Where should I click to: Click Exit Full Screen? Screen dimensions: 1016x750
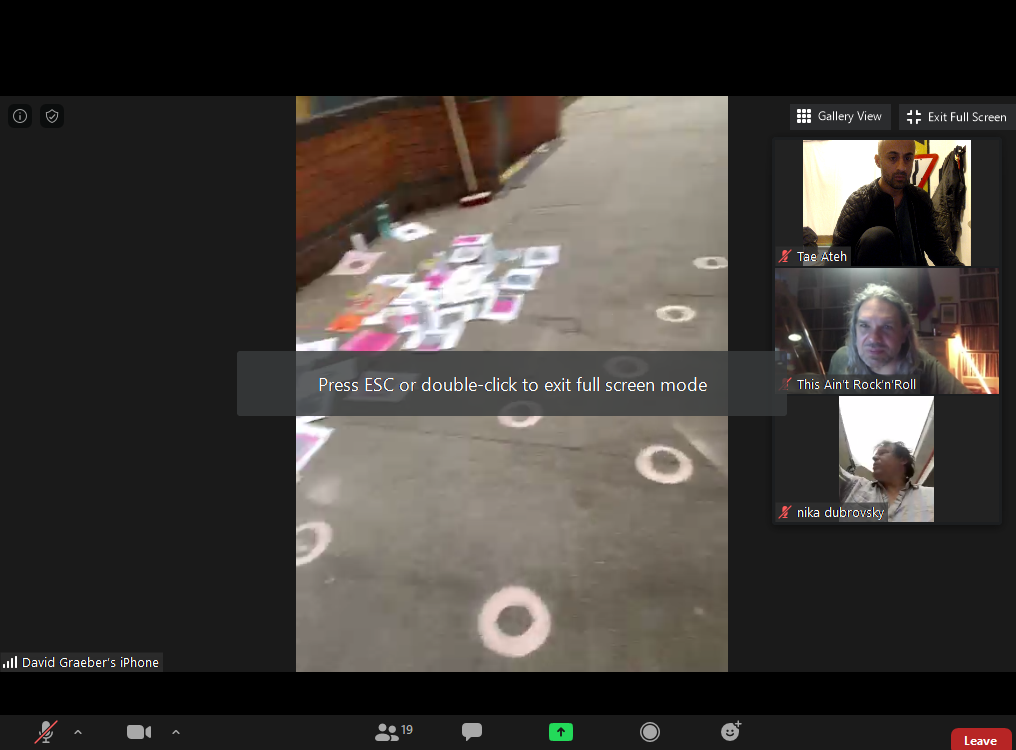(x=956, y=117)
